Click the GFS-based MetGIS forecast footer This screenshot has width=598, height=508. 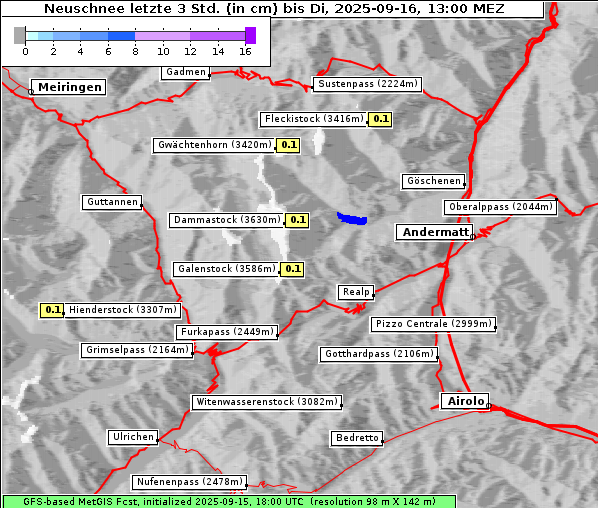[229, 502]
